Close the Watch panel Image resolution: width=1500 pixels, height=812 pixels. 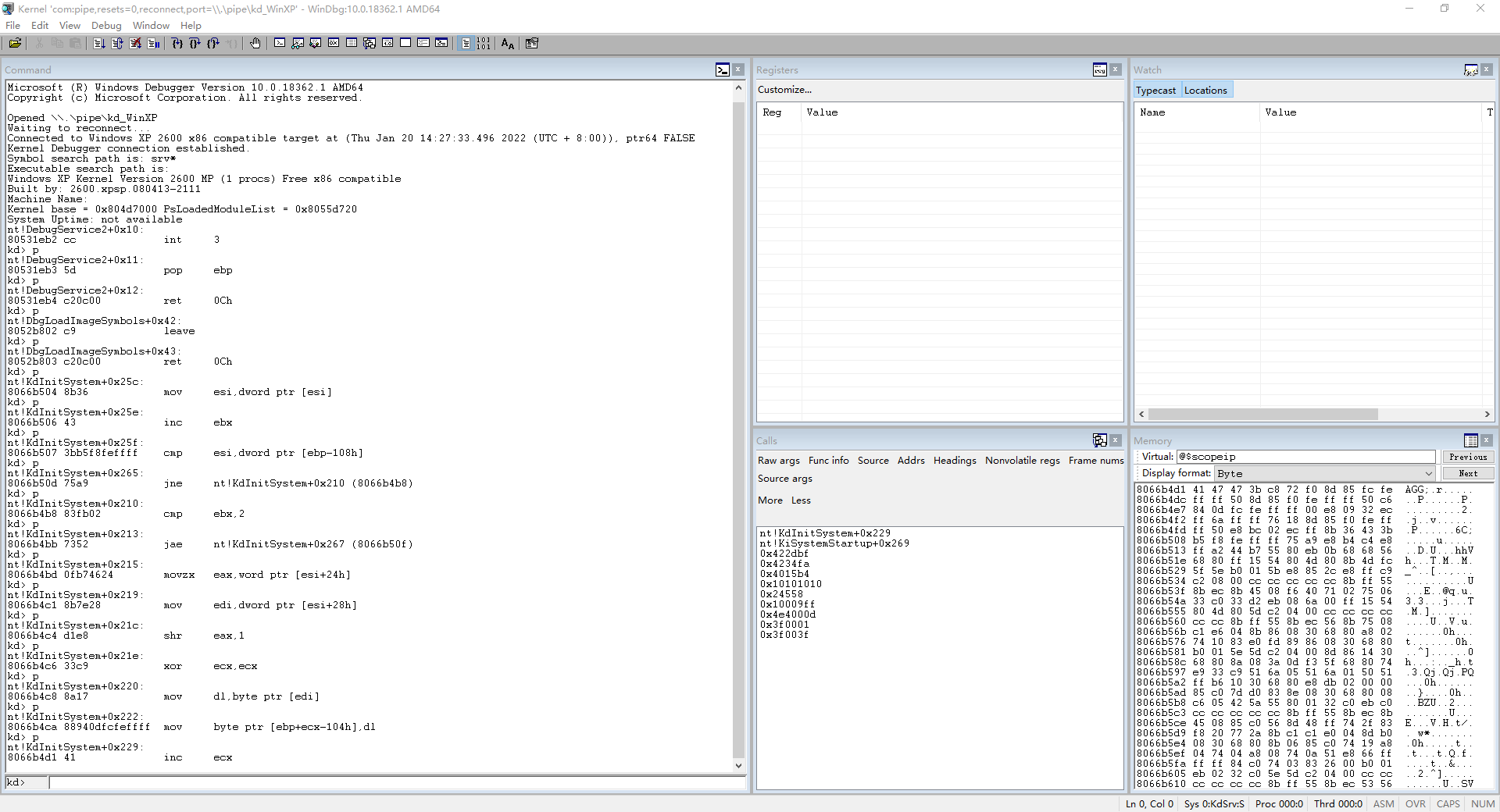tap(1487, 69)
